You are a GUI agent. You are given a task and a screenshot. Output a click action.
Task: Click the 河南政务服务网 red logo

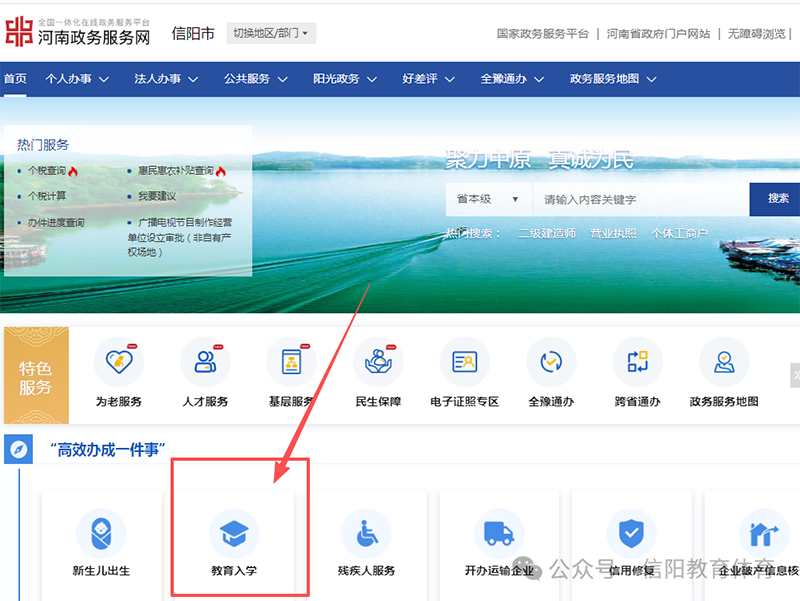19,32
